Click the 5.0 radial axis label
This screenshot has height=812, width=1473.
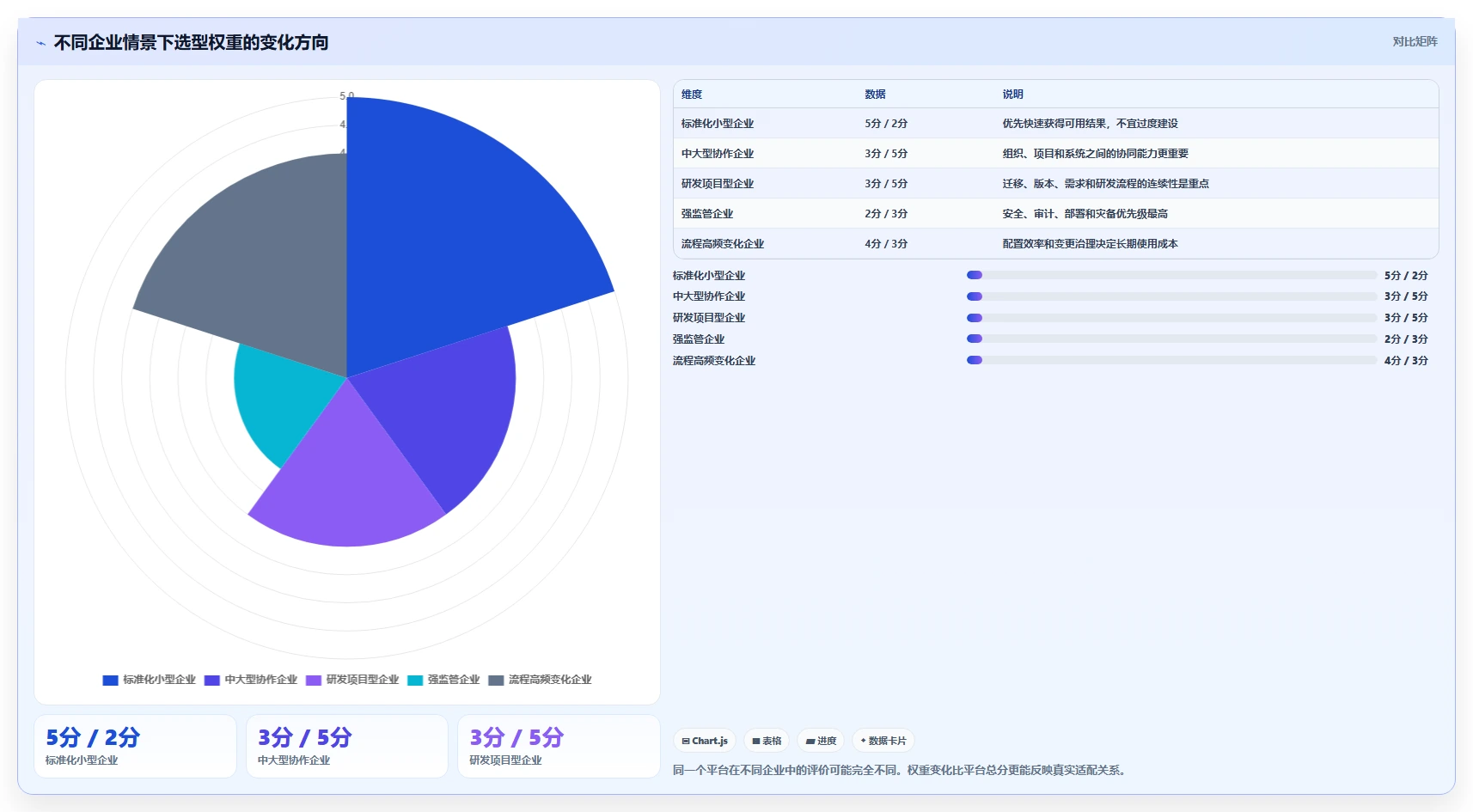click(346, 95)
